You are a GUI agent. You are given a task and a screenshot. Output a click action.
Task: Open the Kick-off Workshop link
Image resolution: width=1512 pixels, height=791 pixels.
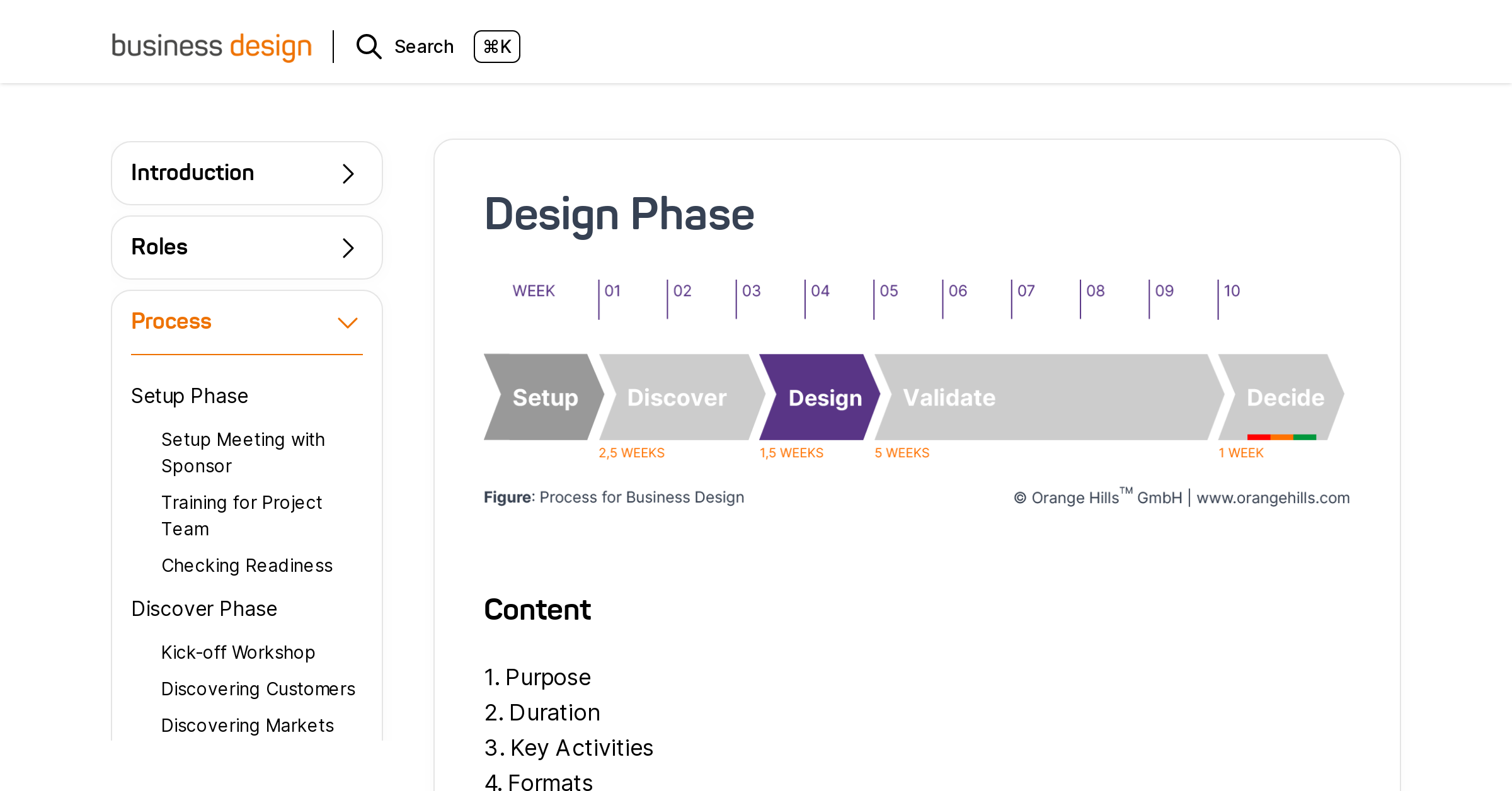pyautogui.click(x=238, y=652)
